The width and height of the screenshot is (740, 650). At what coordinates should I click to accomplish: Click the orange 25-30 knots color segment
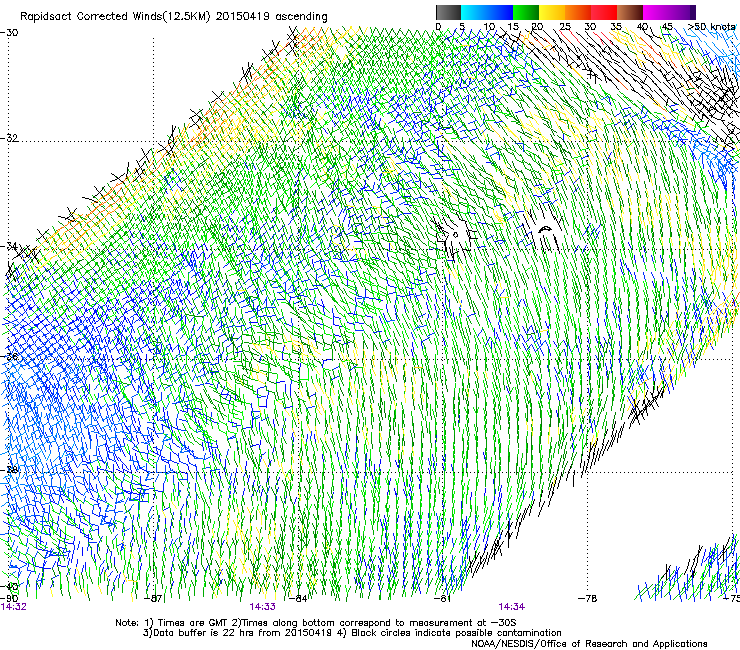[x=578, y=12]
